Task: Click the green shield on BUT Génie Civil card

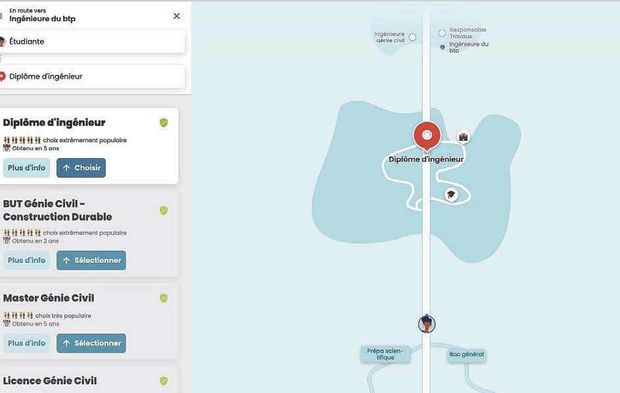Action: pos(164,210)
